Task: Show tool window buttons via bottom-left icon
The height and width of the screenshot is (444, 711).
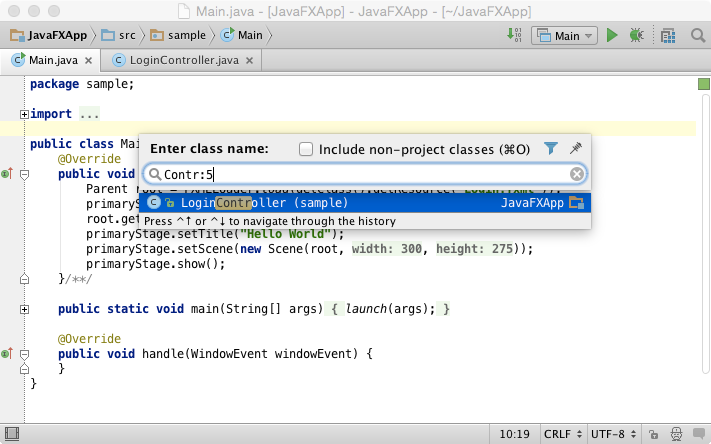Action: point(12,434)
